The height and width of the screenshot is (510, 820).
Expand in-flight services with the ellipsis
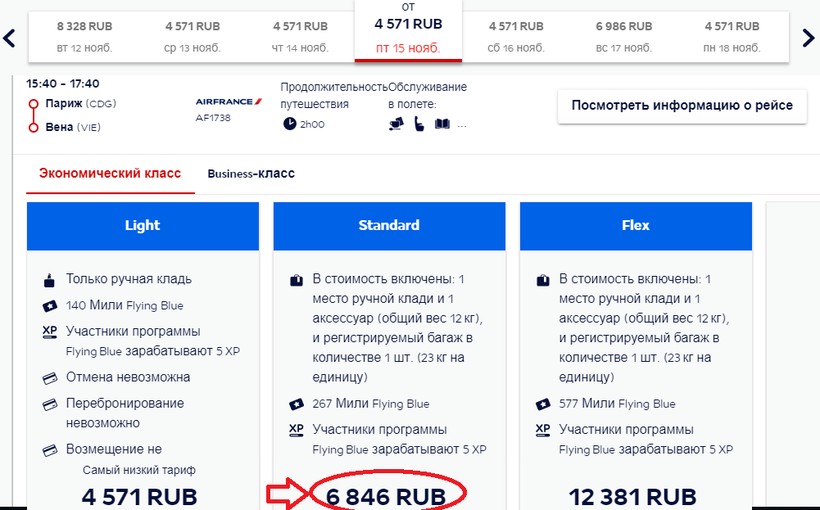pos(461,125)
